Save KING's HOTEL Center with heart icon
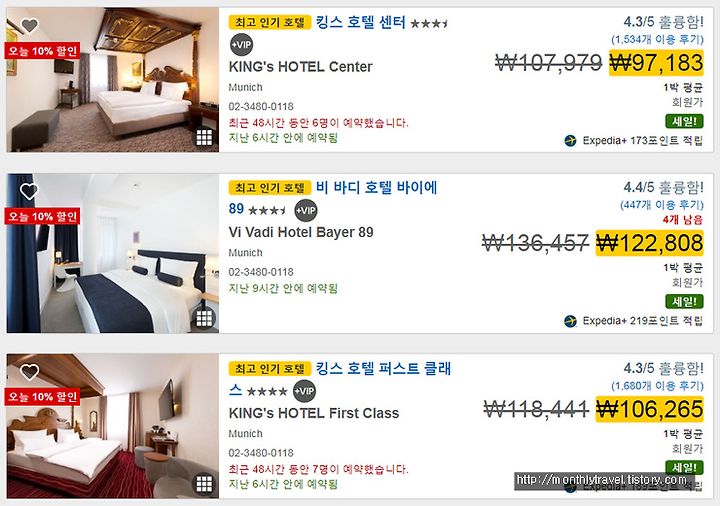 29,25
